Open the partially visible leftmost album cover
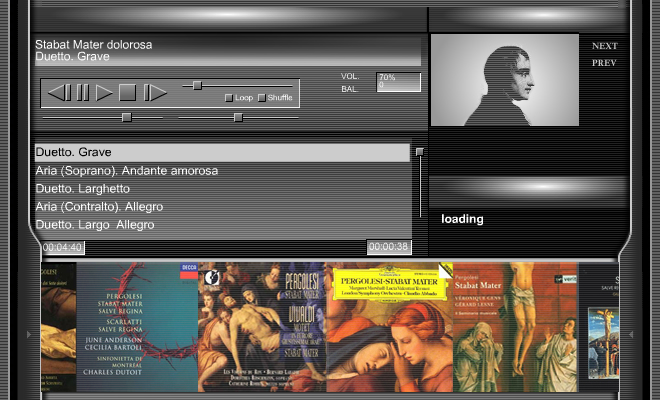Viewport: 660px width, 400px height. pos(59,327)
